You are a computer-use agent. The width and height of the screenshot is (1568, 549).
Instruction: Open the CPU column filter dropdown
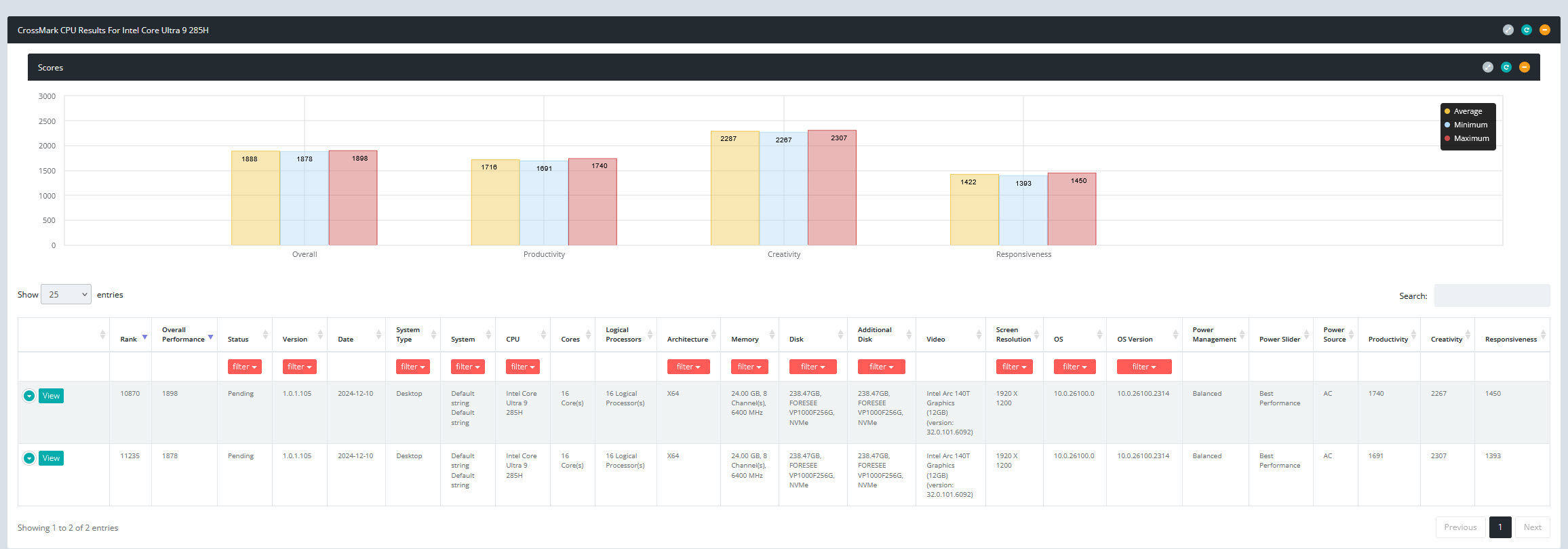point(523,367)
